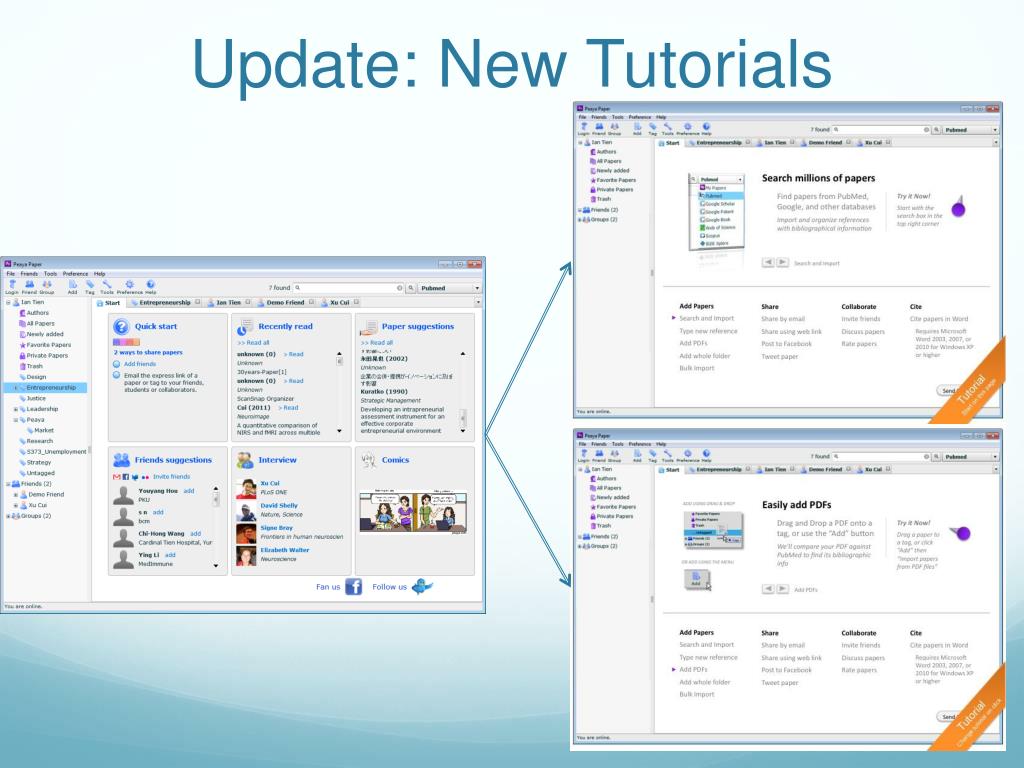Viewport: 1024px width, 768px height.
Task: Click Invite friends link in Friends suggestions
Action: coord(172,477)
